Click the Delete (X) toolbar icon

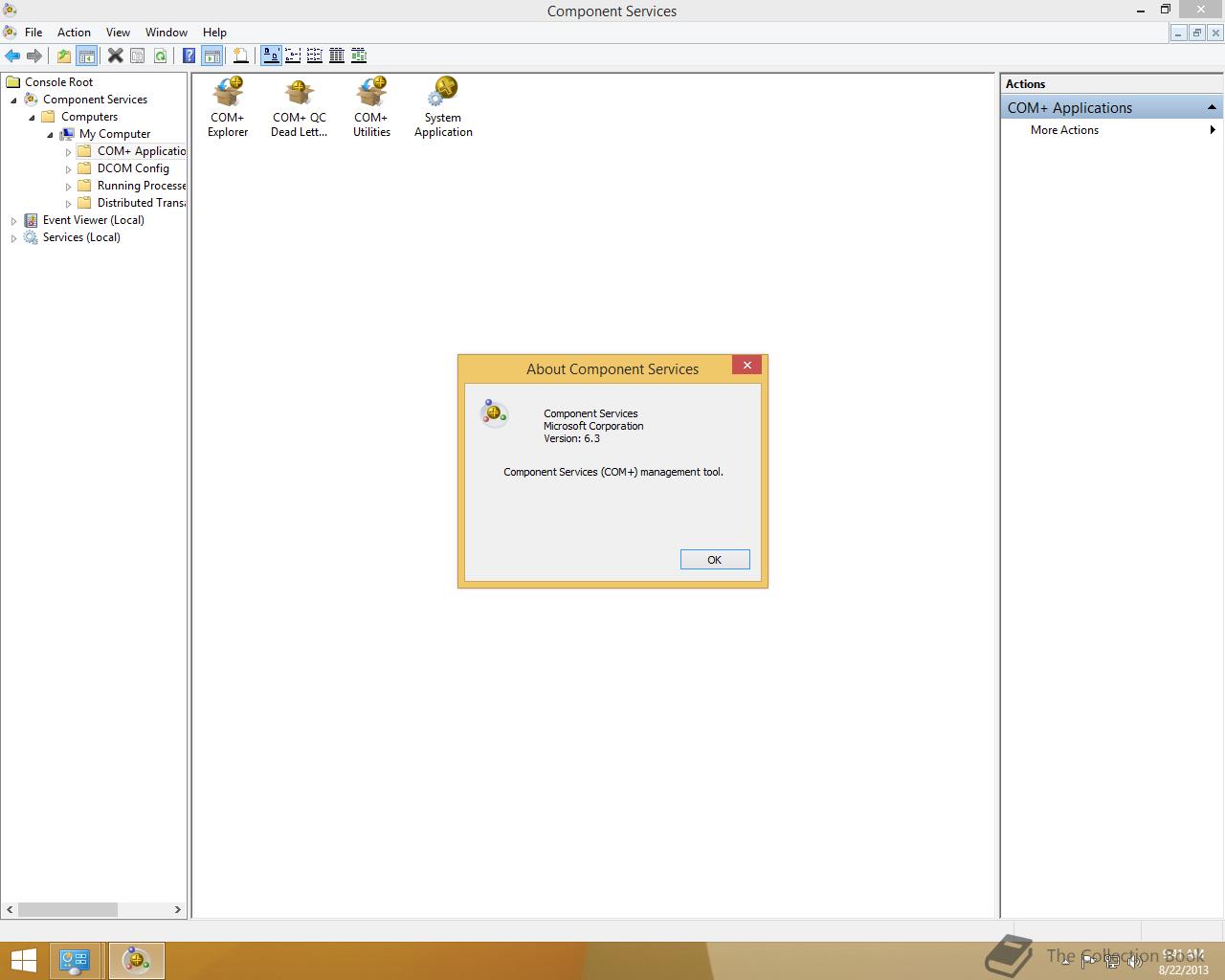coord(115,56)
